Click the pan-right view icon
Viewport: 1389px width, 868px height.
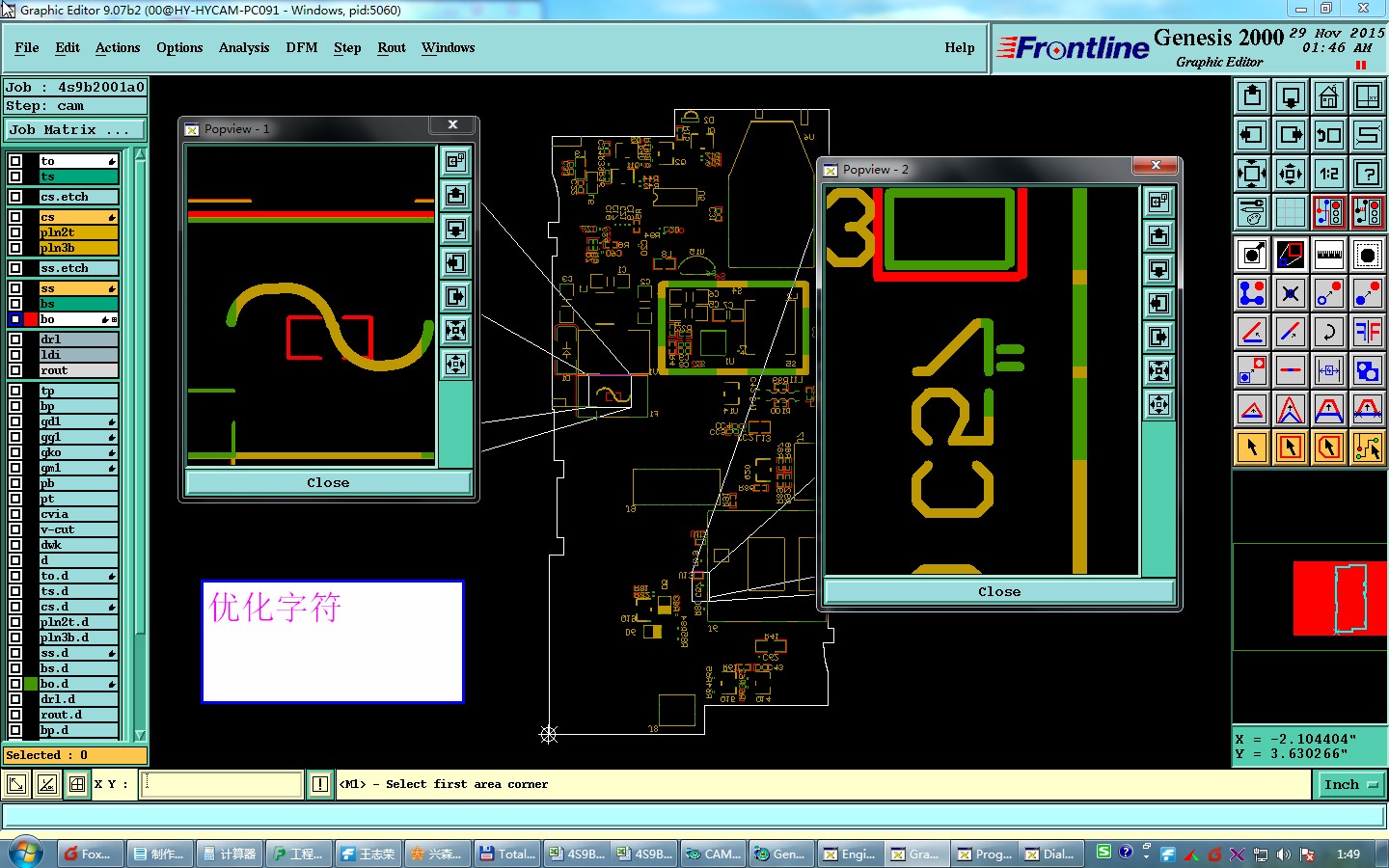point(1291,135)
